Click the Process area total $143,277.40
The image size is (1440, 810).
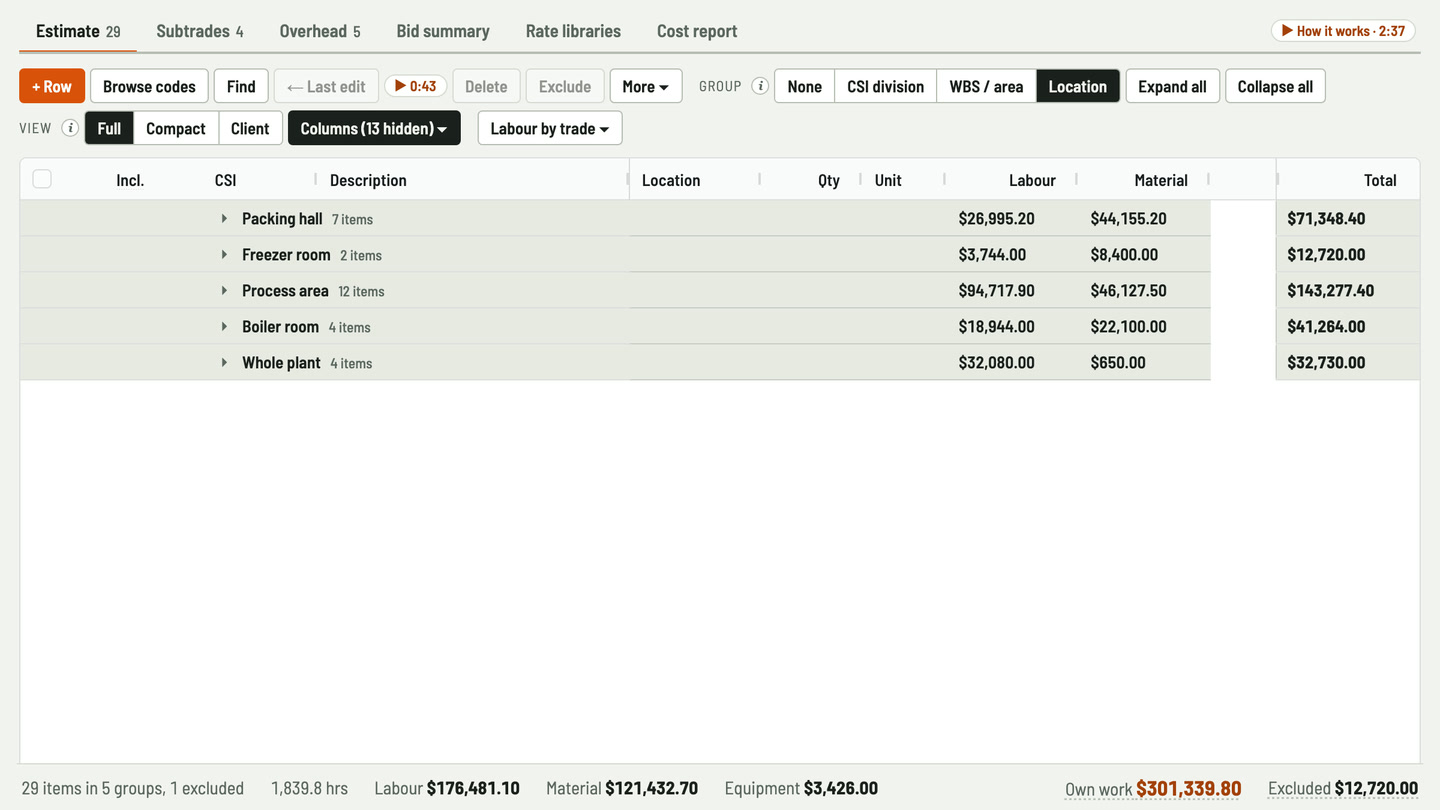pos(1331,290)
